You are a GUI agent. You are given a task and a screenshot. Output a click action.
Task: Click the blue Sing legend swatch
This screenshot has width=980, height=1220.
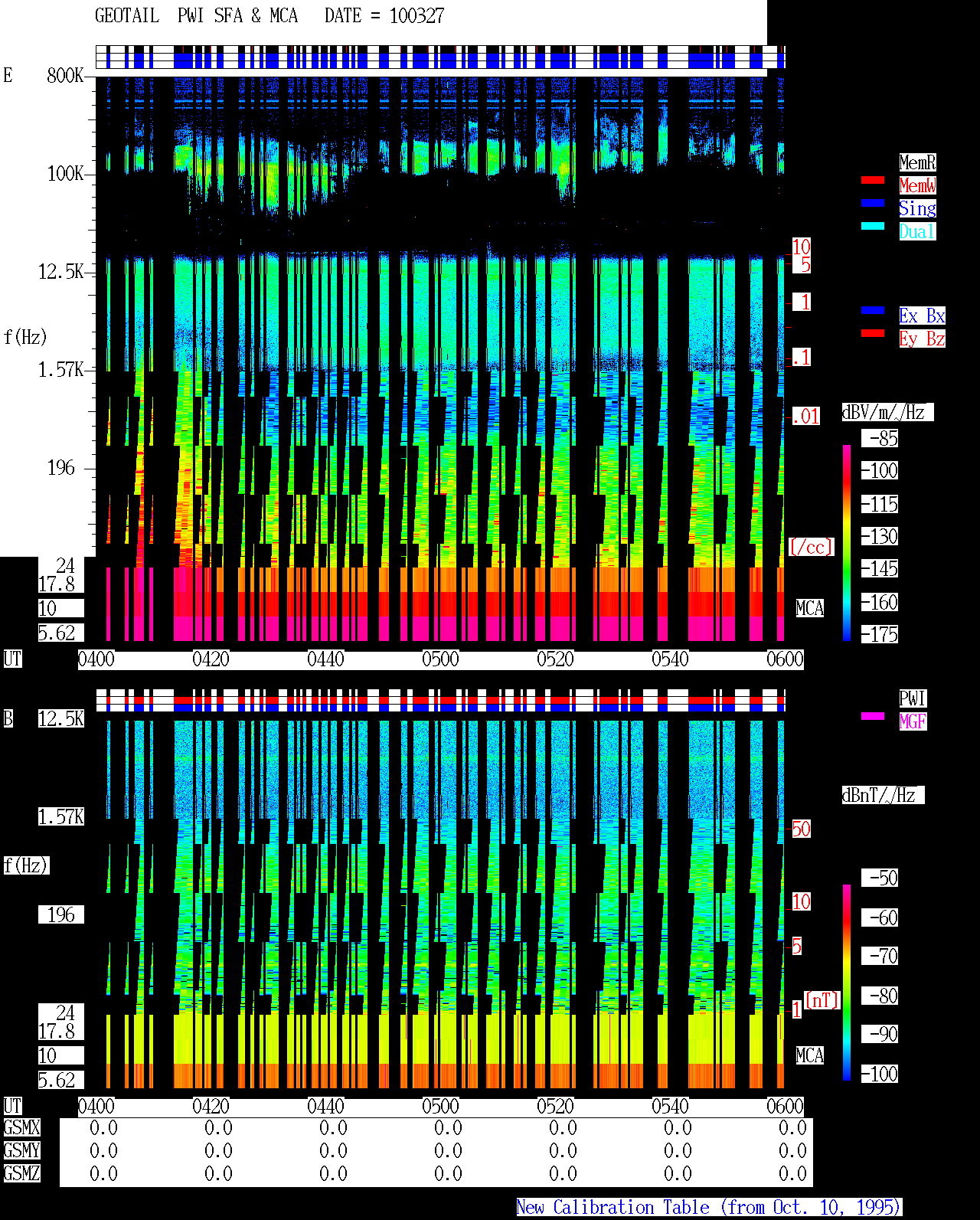tap(873, 203)
